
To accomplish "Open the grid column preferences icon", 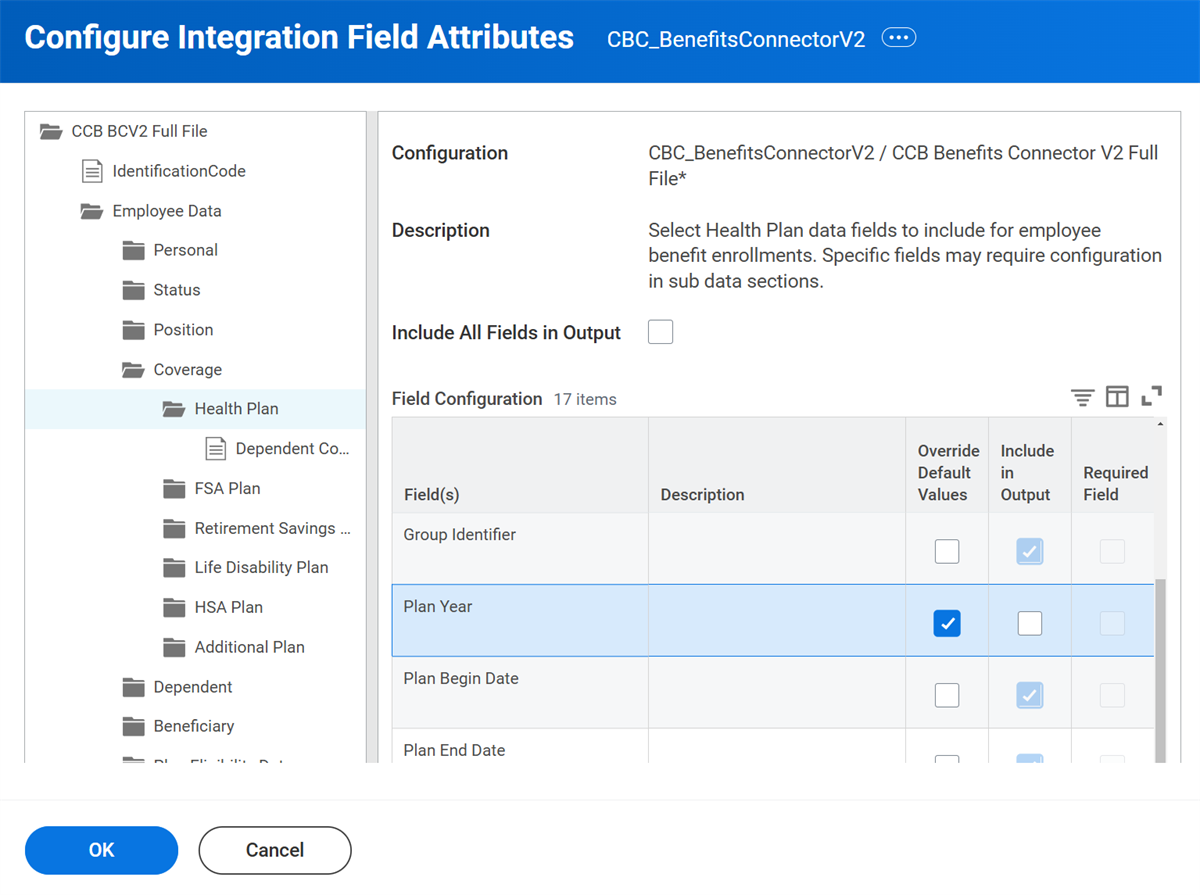I will pyautogui.click(x=1117, y=397).
